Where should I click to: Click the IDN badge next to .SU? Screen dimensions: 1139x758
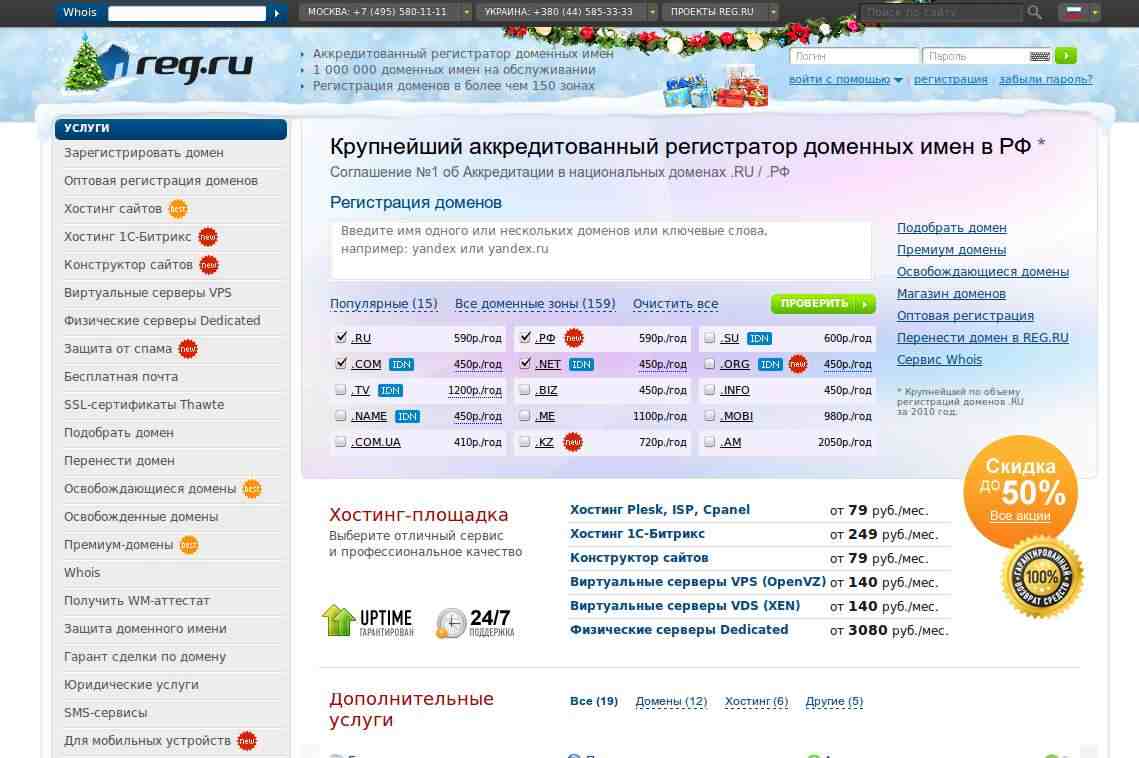pyautogui.click(x=759, y=339)
